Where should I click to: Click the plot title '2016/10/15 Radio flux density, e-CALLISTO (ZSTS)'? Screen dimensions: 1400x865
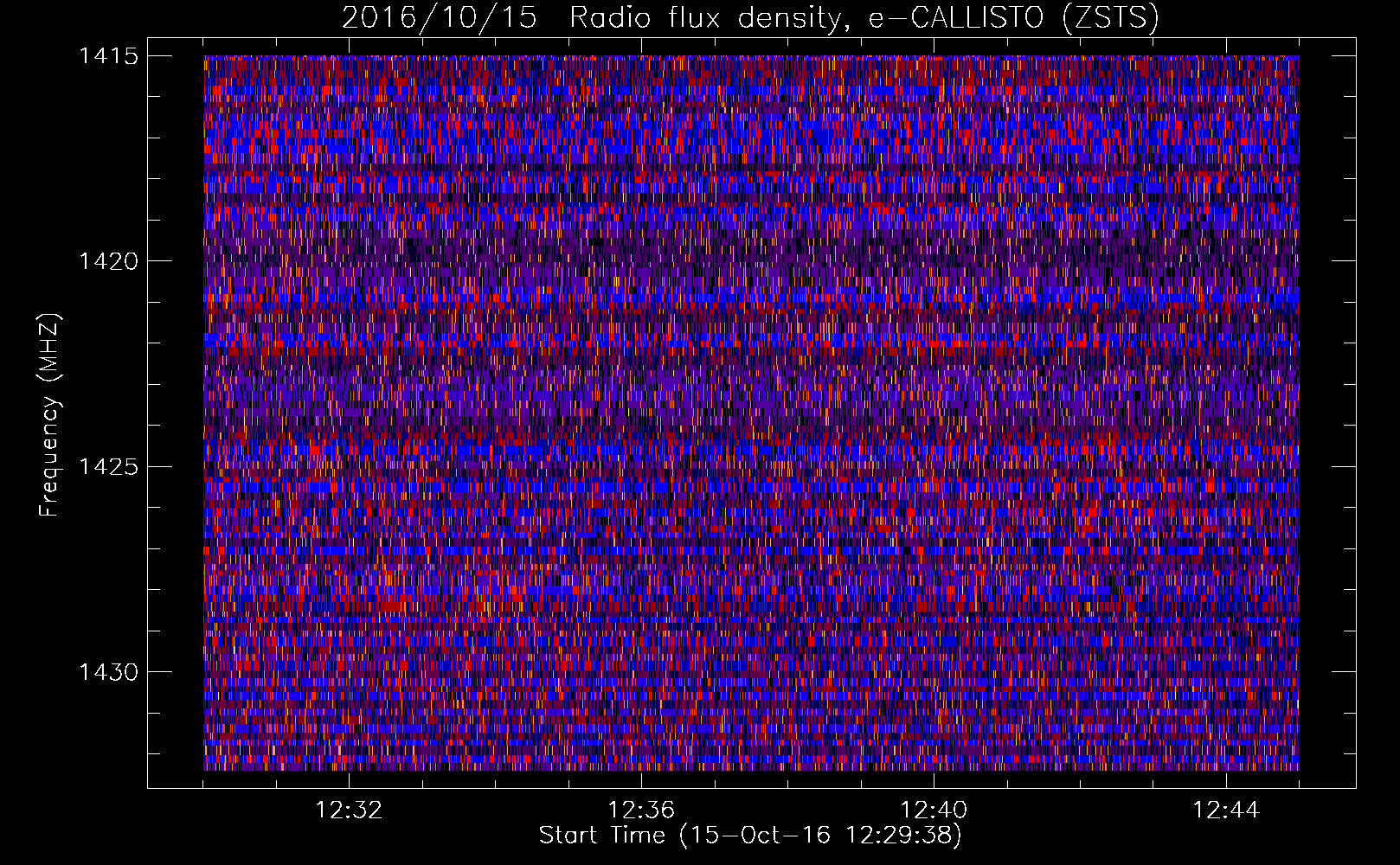click(x=750, y=18)
